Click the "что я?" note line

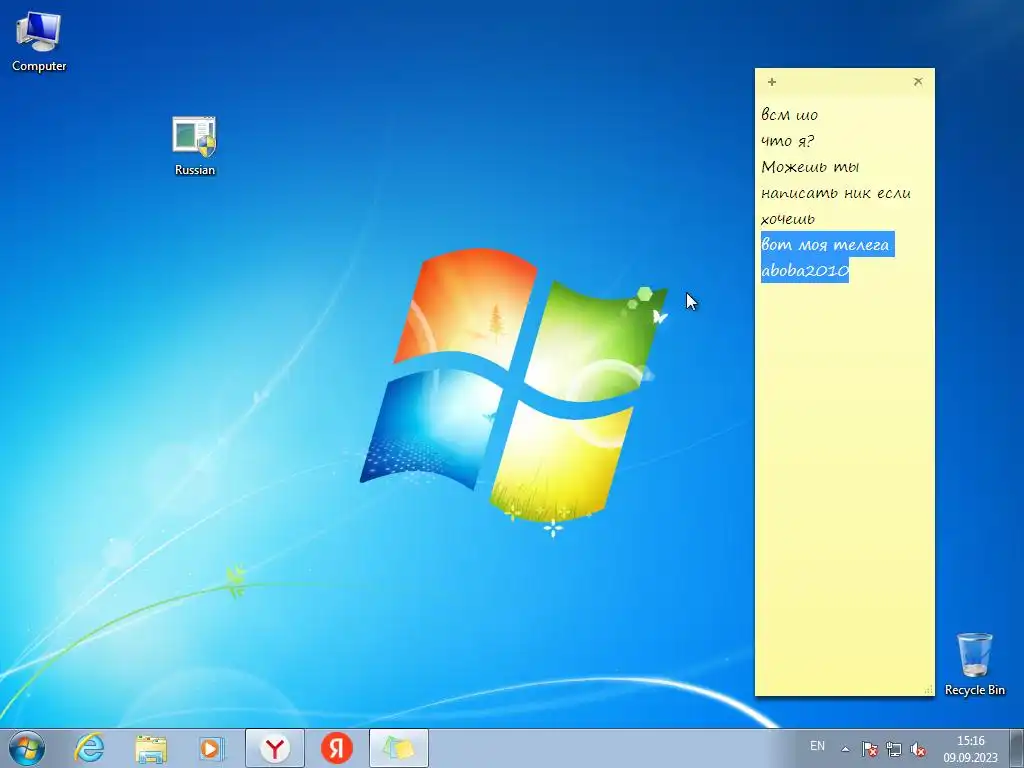788,141
